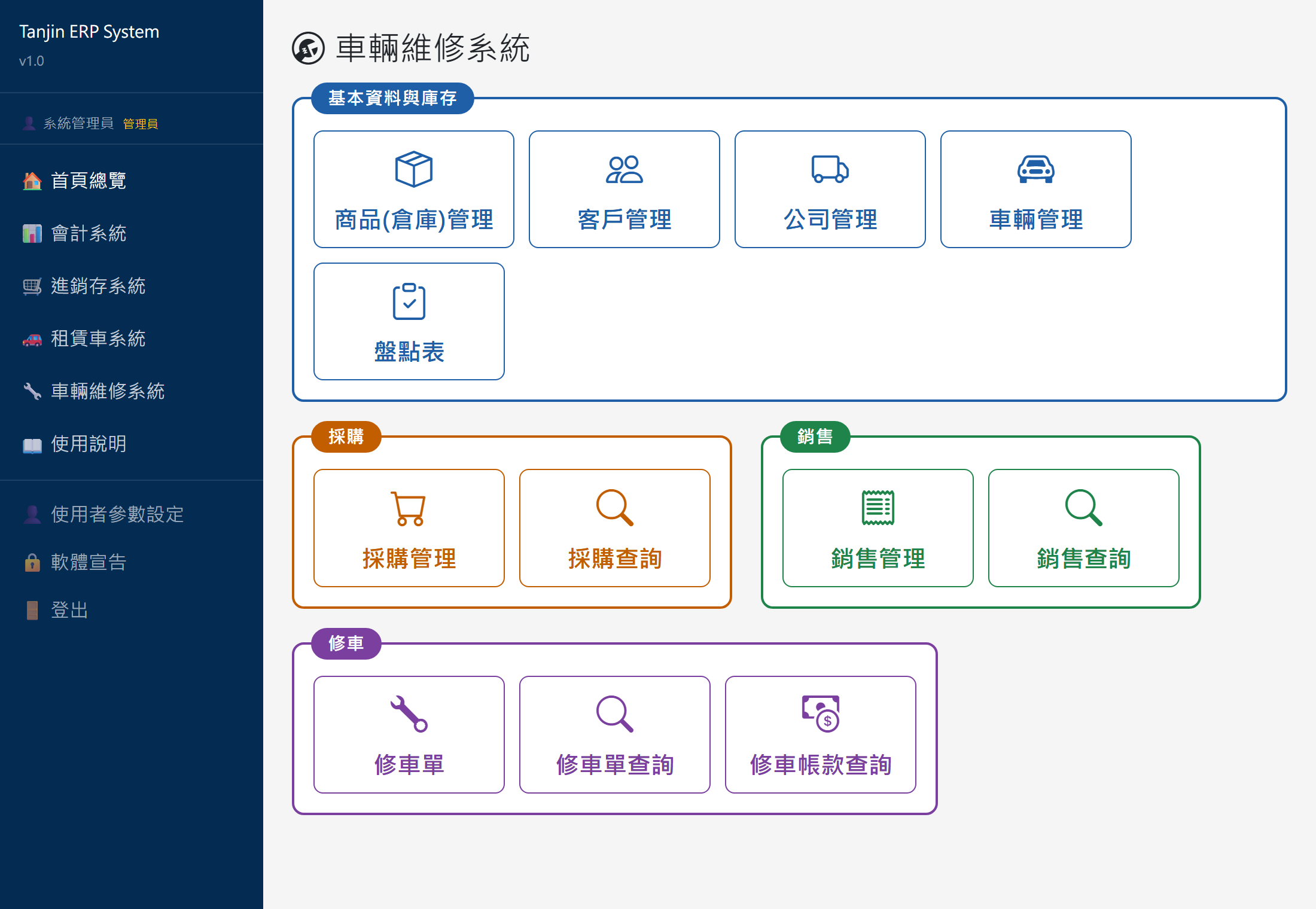Open the 客戶管理 label
The height and width of the screenshot is (909, 1316).
pos(625,220)
